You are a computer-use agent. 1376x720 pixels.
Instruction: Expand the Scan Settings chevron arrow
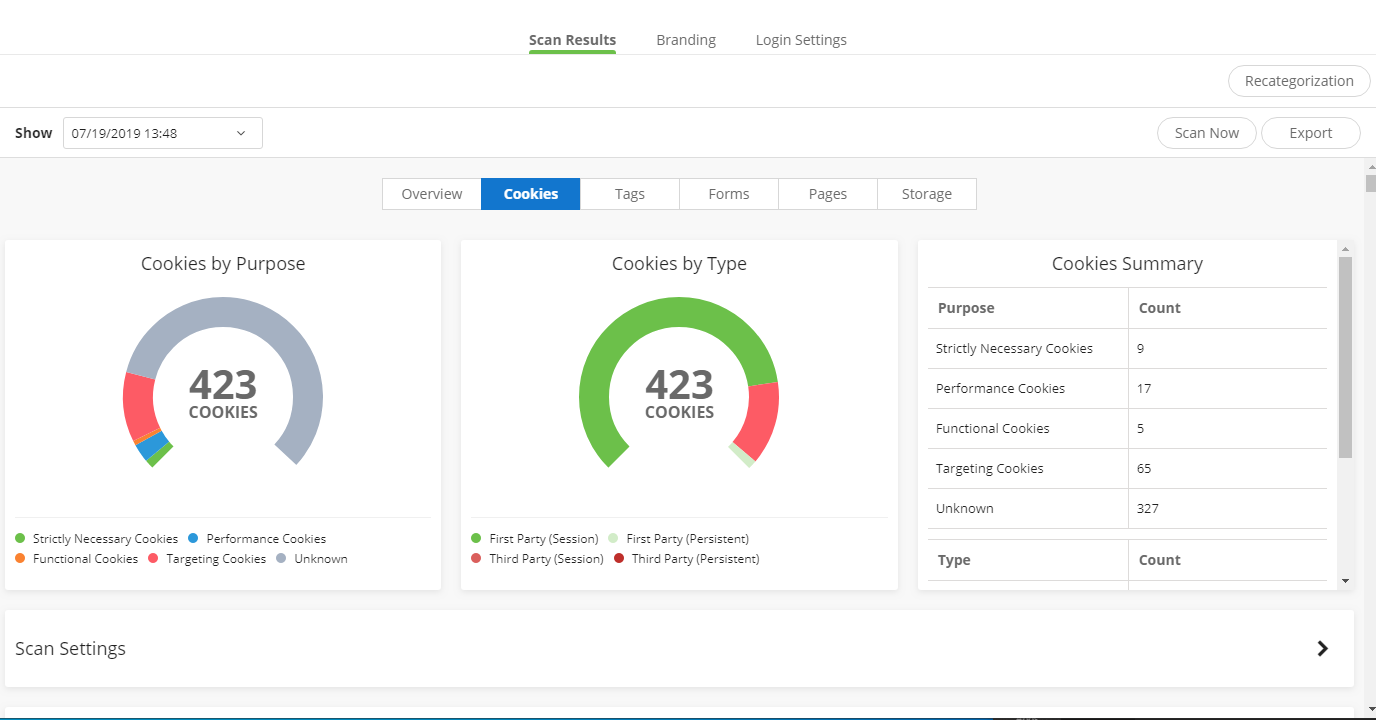[1322, 648]
